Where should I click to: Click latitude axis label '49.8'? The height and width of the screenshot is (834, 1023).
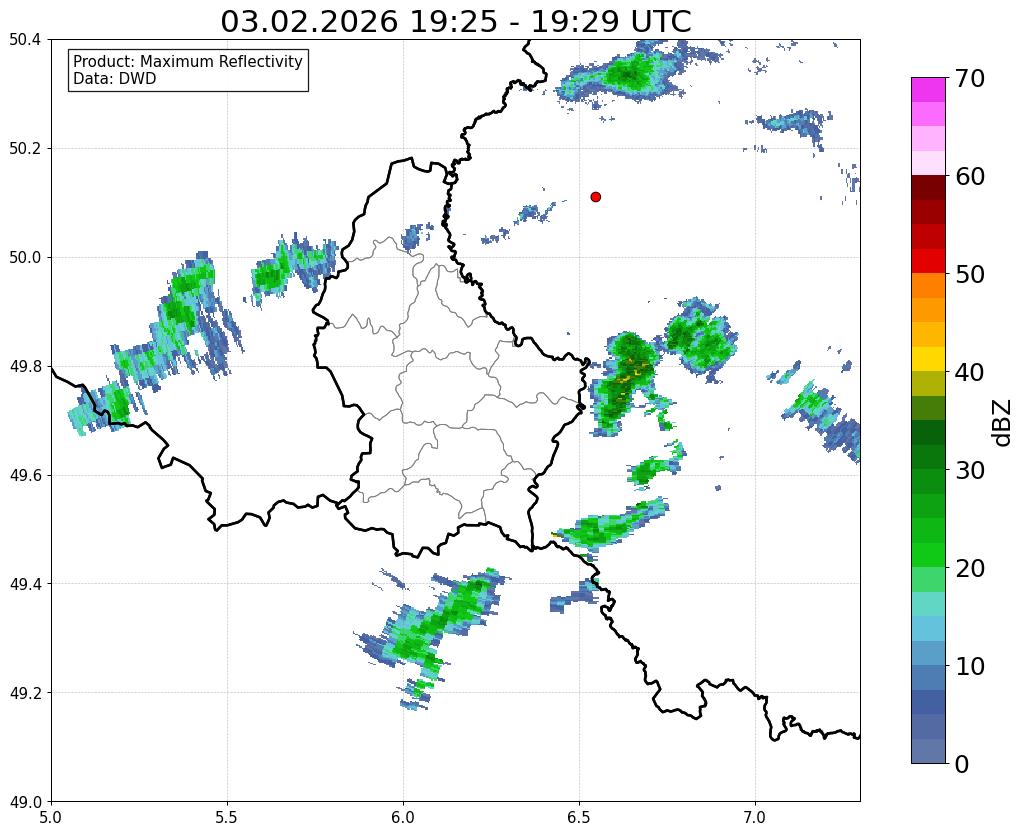(x=25, y=366)
